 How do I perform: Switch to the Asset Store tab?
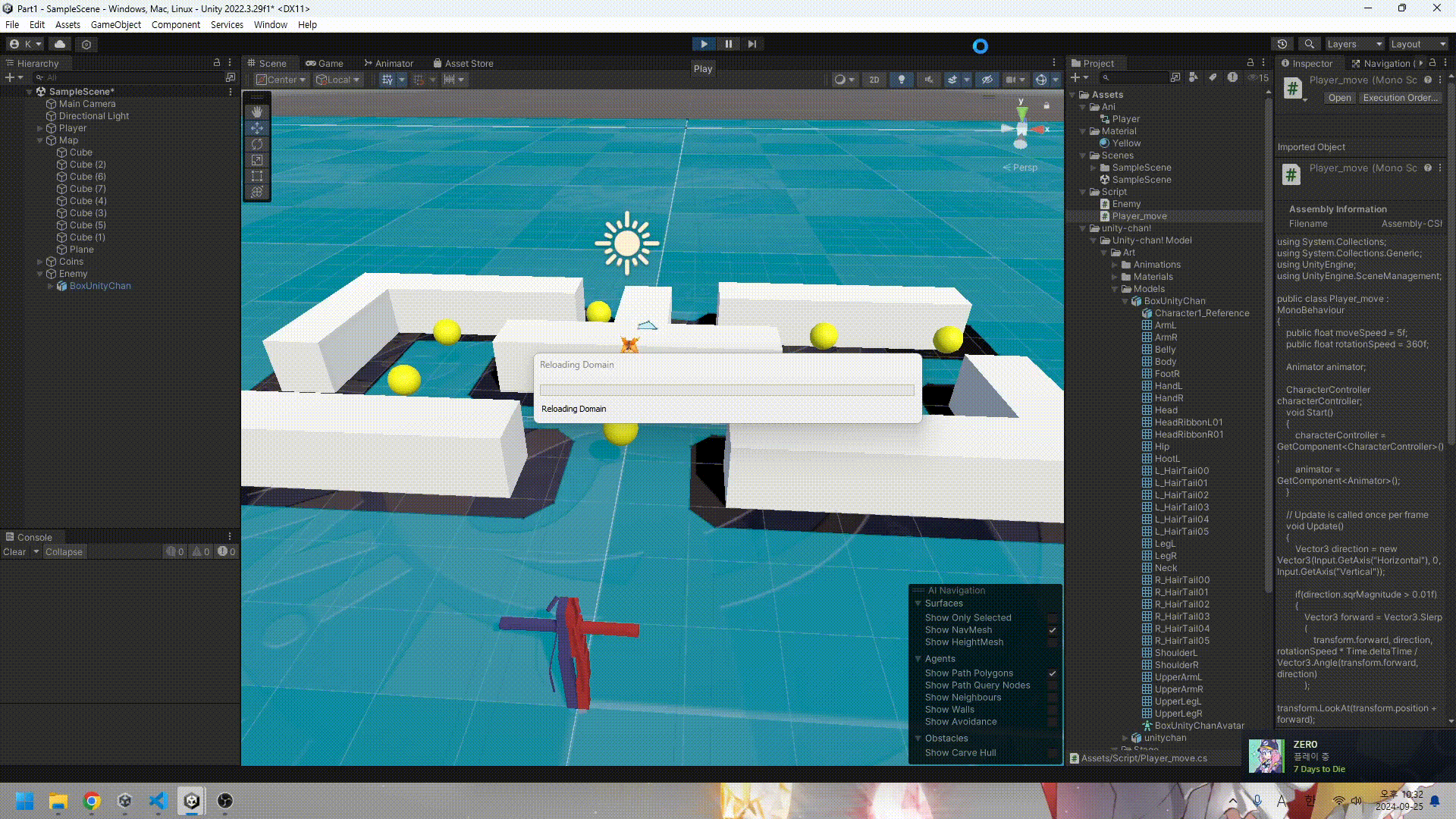tap(463, 64)
